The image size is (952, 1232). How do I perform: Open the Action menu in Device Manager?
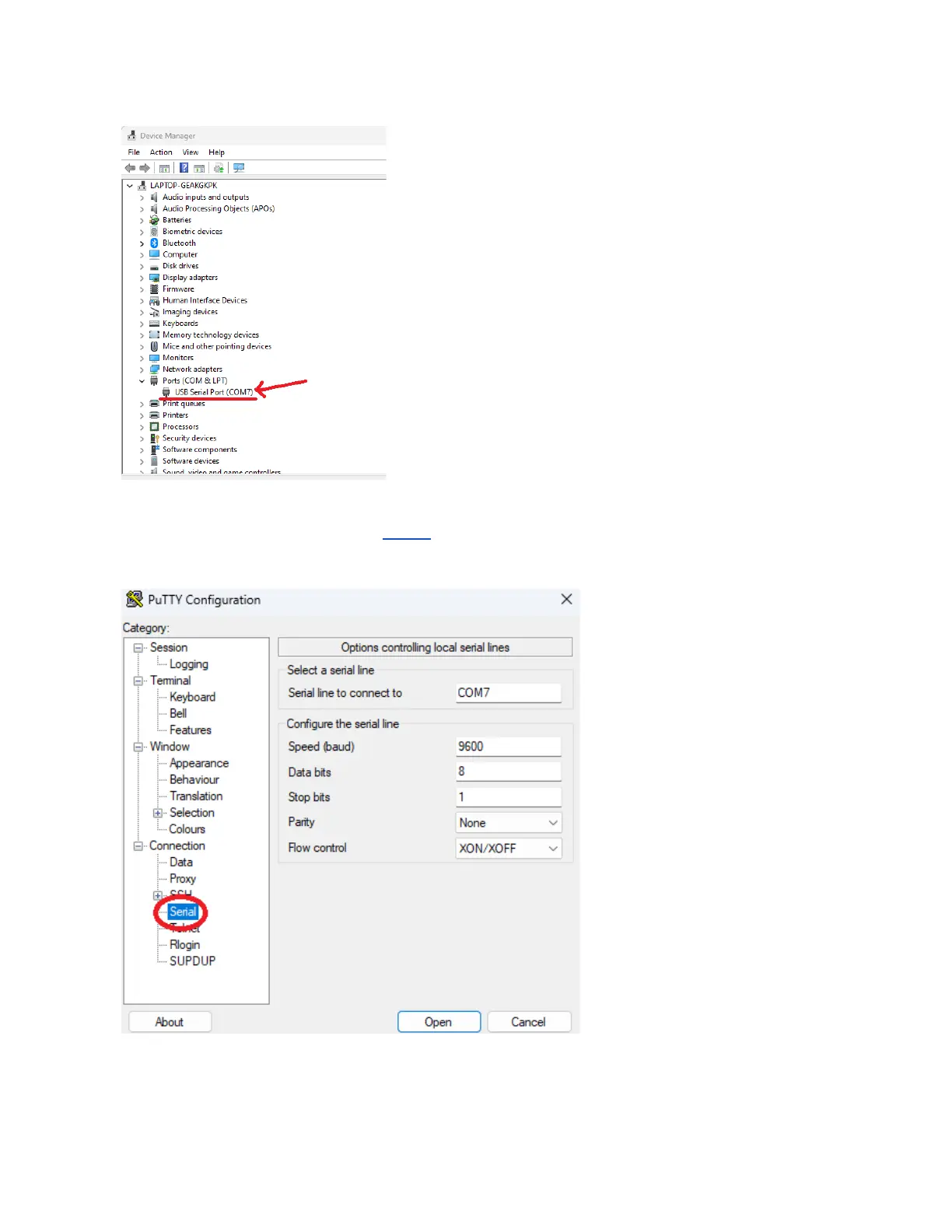(x=161, y=152)
